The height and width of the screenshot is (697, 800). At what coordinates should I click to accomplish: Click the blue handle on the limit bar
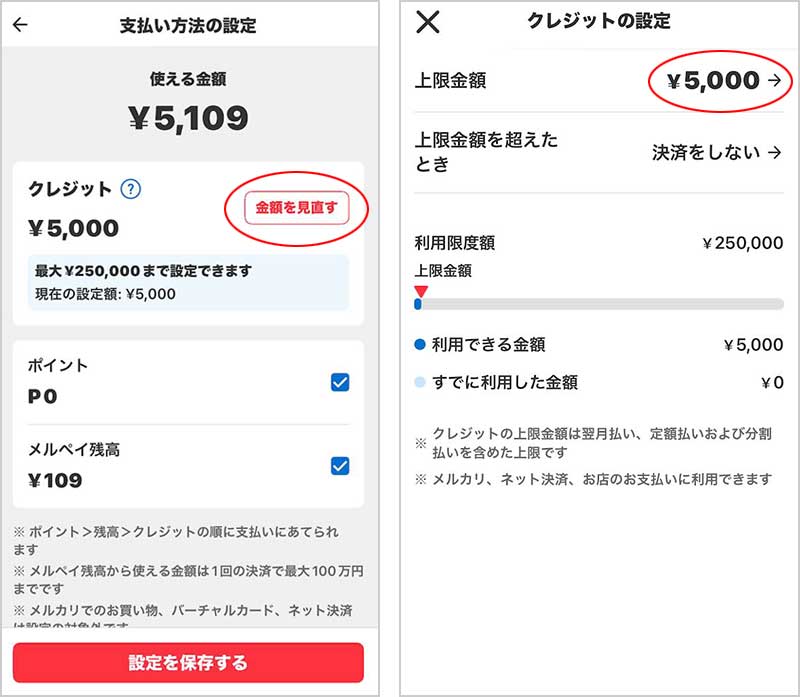tap(418, 304)
